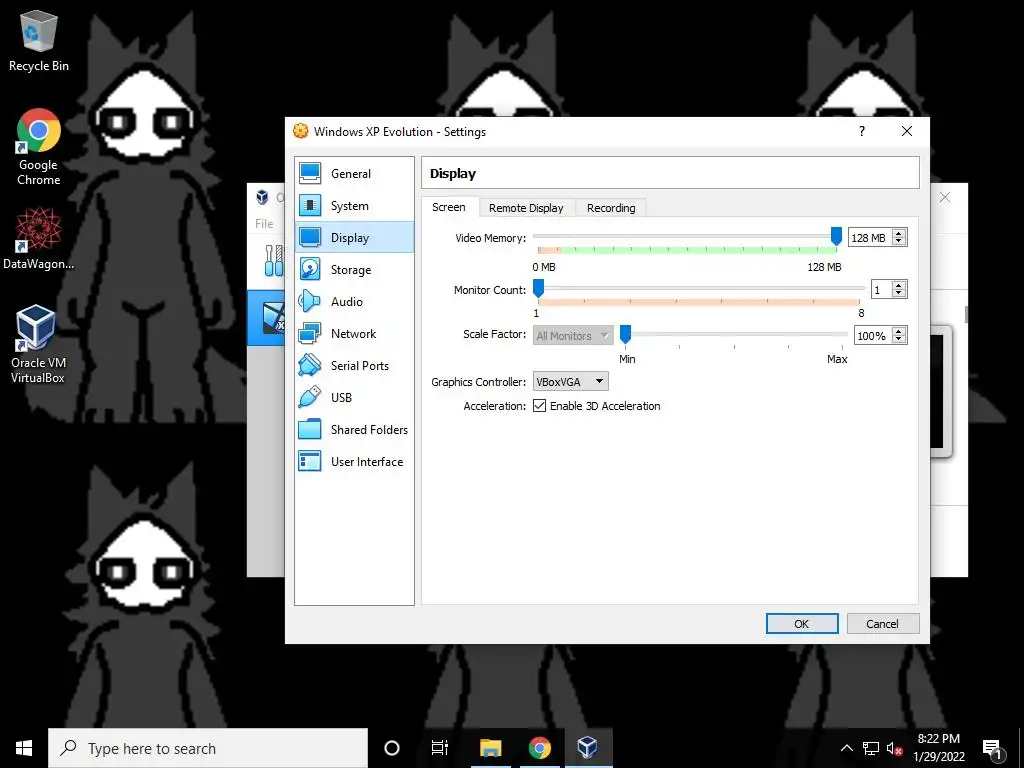This screenshot has width=1024, height=768.
Task: Increase Monitor Count with up arrow
Action: [899, 285]
